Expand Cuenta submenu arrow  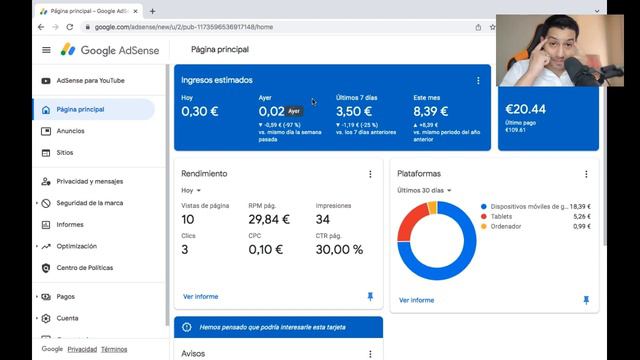click(37, 318)
